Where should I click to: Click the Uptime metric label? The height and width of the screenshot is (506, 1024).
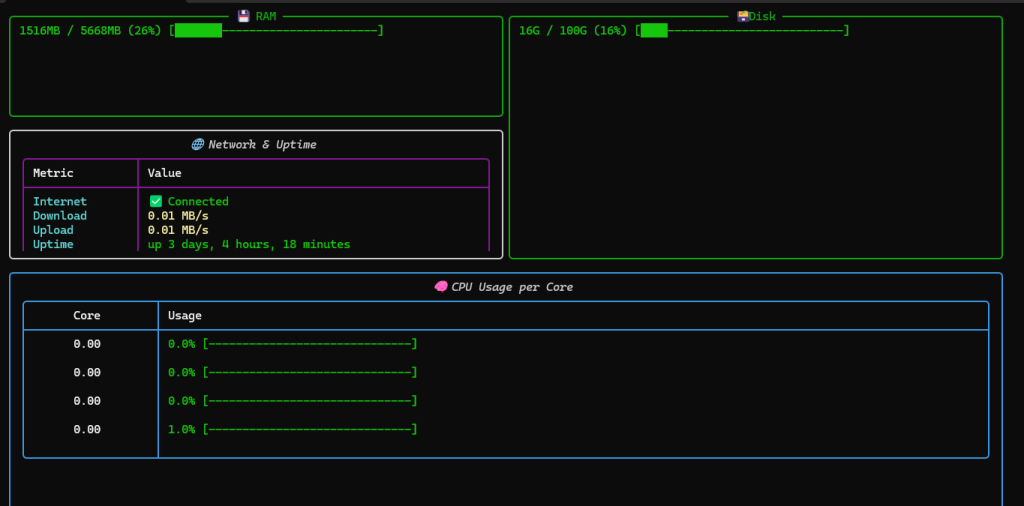click(x=53, y=244)
